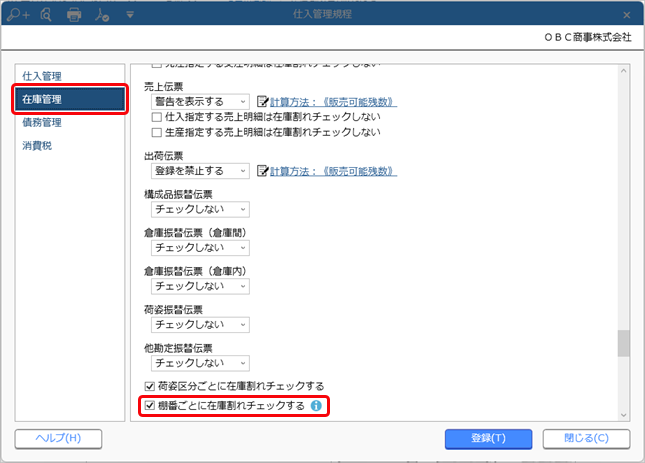Screen dimensions: 645x463
Task: Click the printer icon in toolbar
Action: coord(74,15)
